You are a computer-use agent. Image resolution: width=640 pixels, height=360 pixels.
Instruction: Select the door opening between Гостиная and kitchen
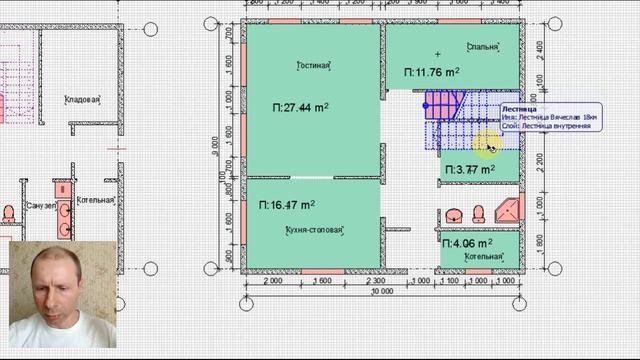[312, 178]
